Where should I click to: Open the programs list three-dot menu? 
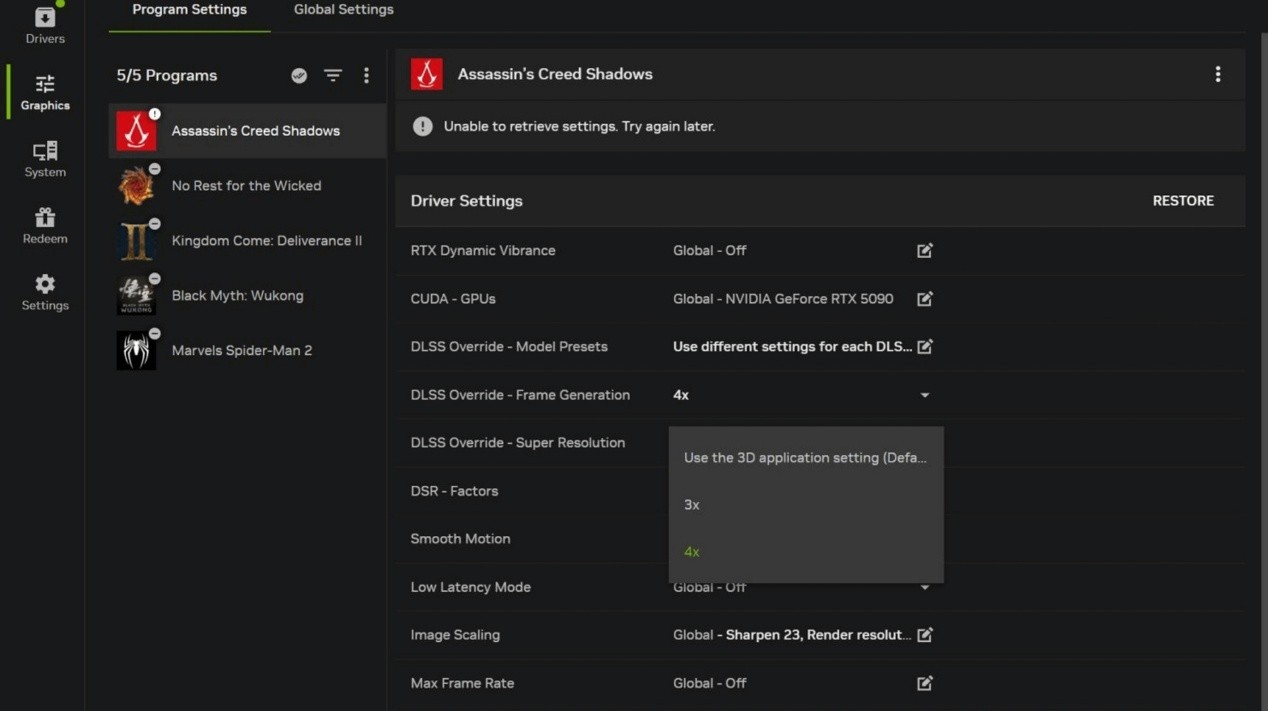click(366, 76)
